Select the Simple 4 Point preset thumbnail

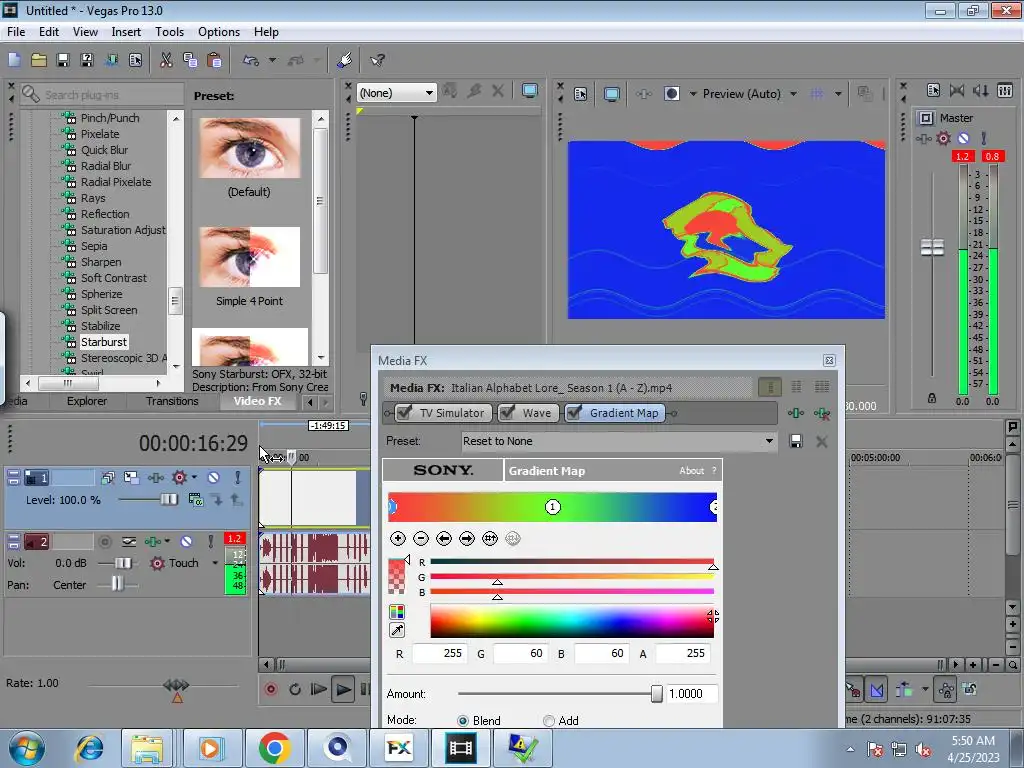pos(249,257)
